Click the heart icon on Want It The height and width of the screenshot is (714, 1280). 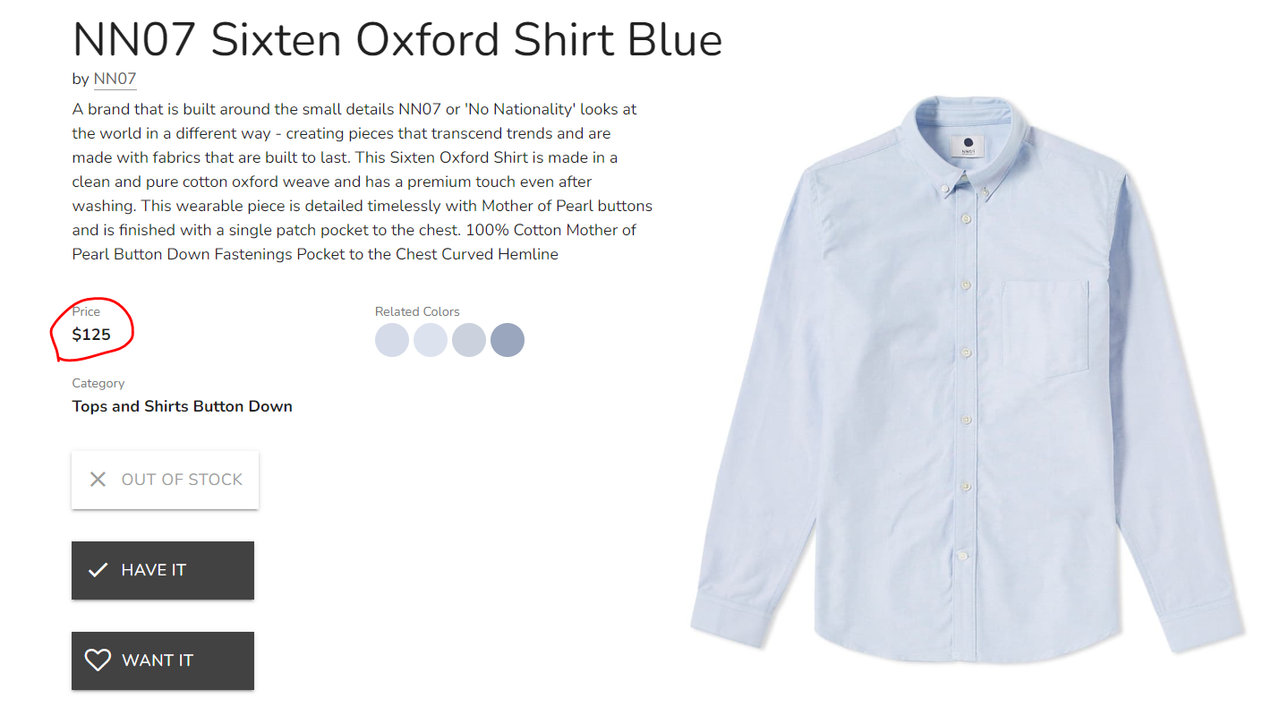point(98,660)
